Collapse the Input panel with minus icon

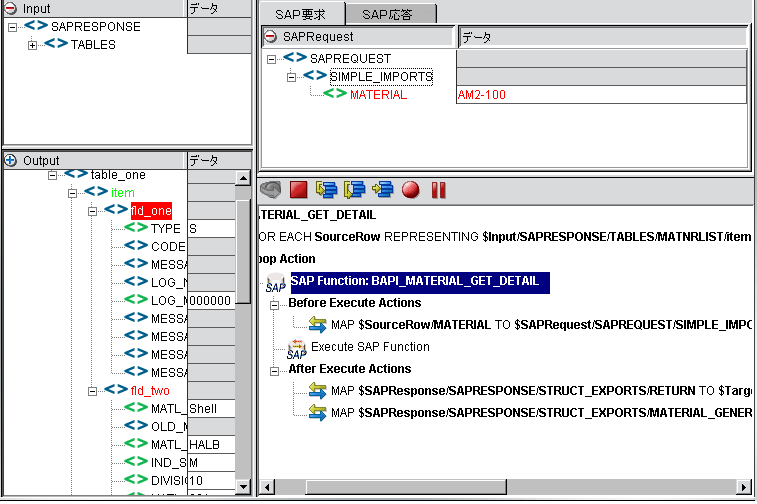click(11, 8)
